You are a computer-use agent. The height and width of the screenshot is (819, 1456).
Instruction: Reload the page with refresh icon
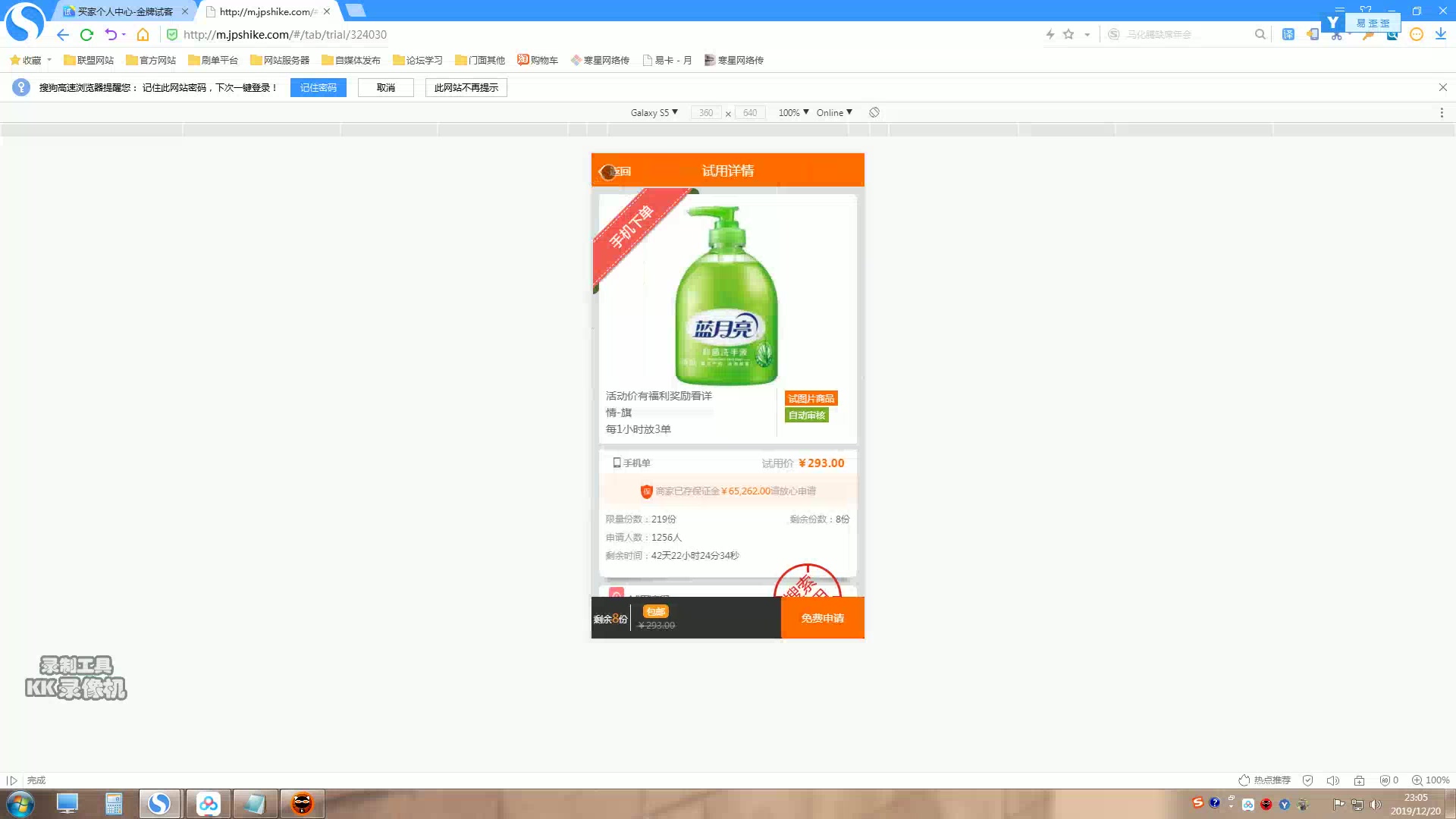[x=86, y=35]
